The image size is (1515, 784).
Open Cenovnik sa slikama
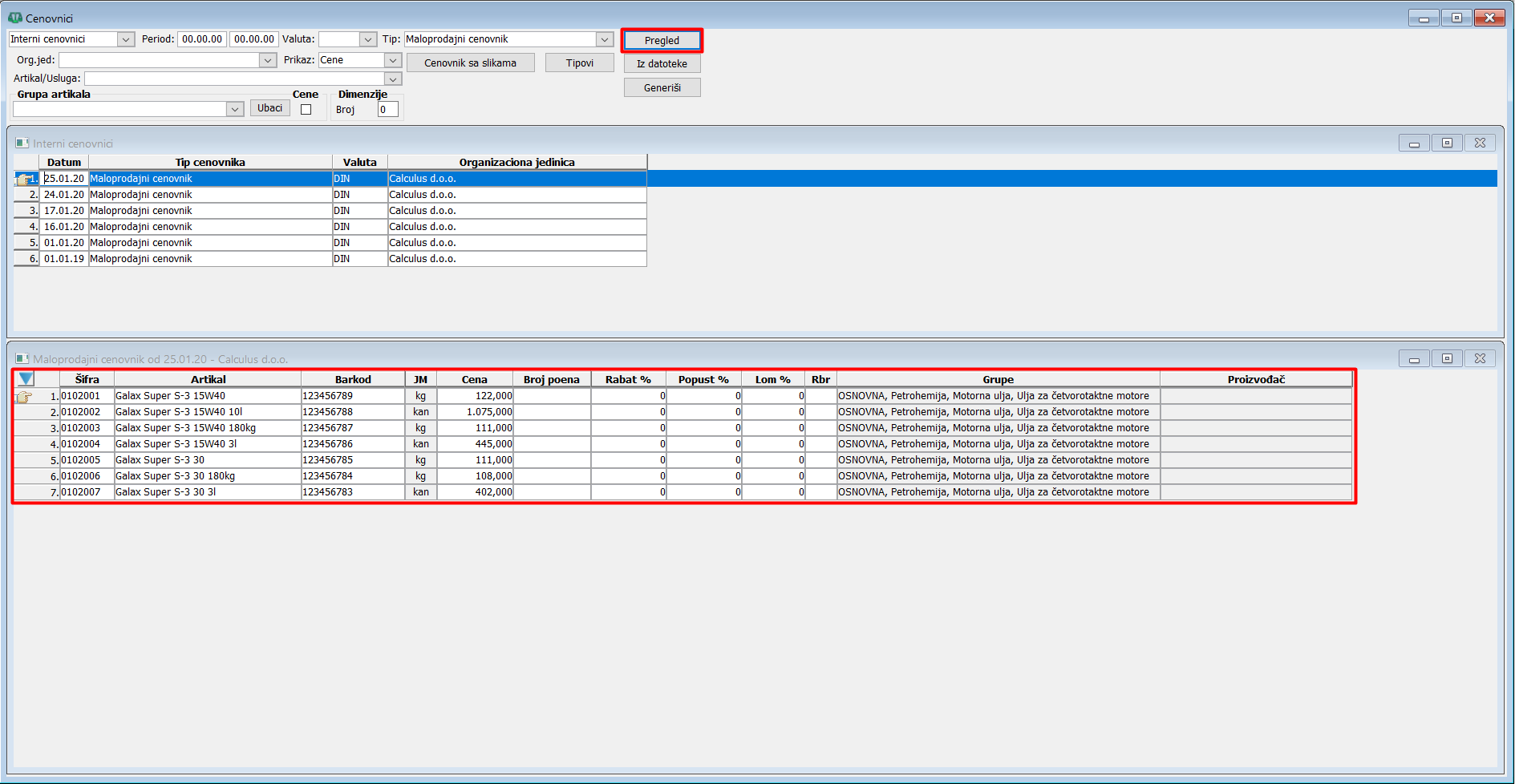coord(470,63)
